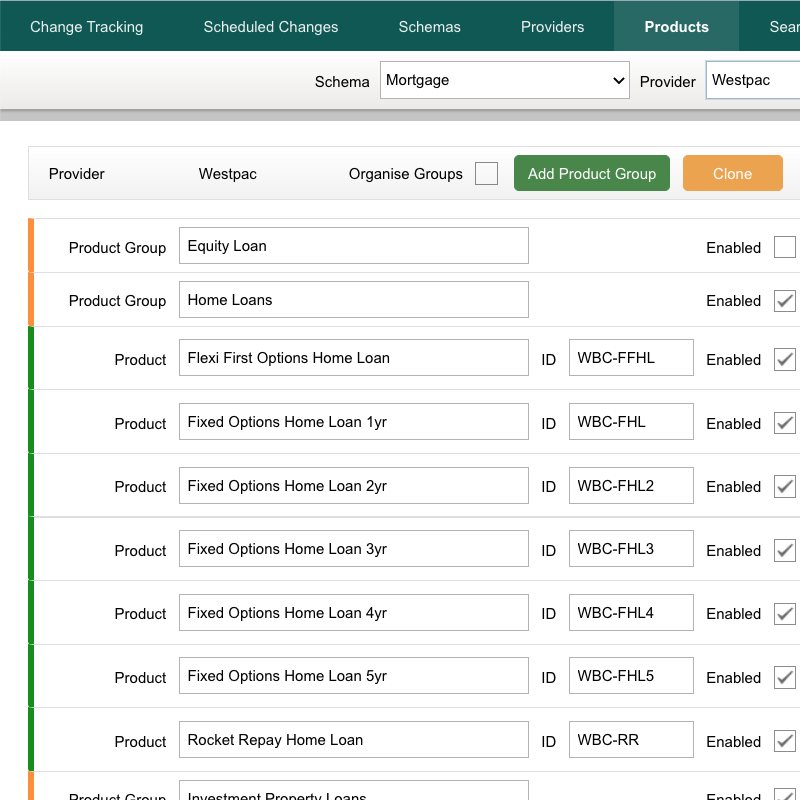The height and width of the screenshot is (800, 800).
Task: Click the orange Clone button
Action: (733, 173)
